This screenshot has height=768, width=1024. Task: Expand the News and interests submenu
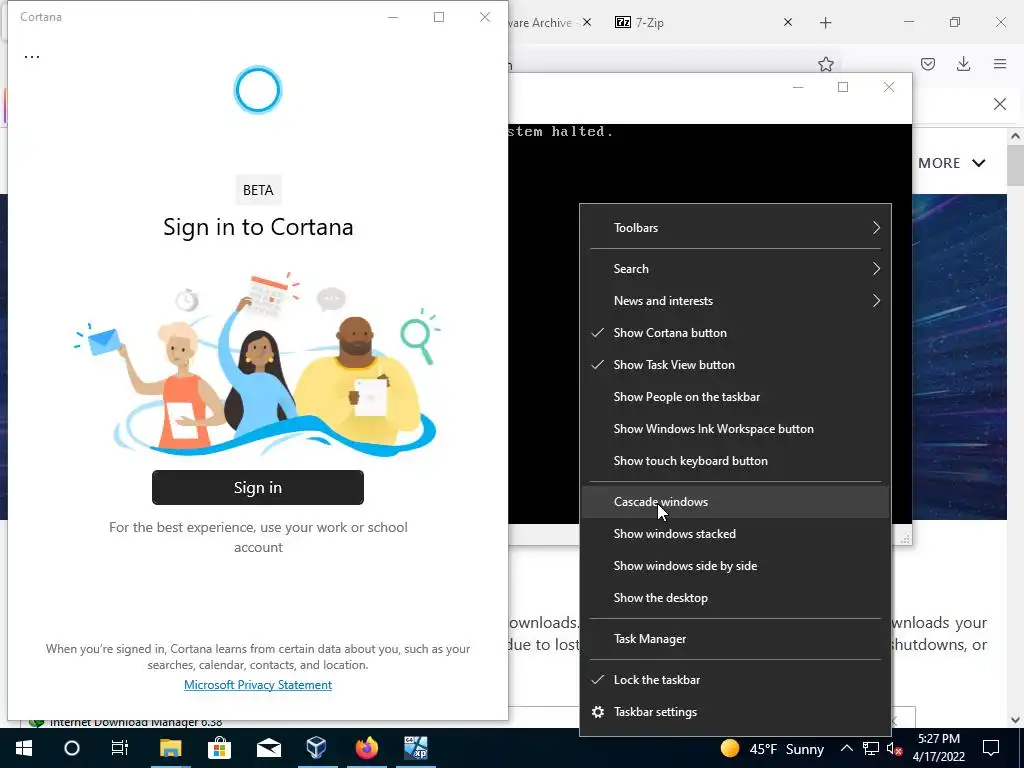point(735,301)
